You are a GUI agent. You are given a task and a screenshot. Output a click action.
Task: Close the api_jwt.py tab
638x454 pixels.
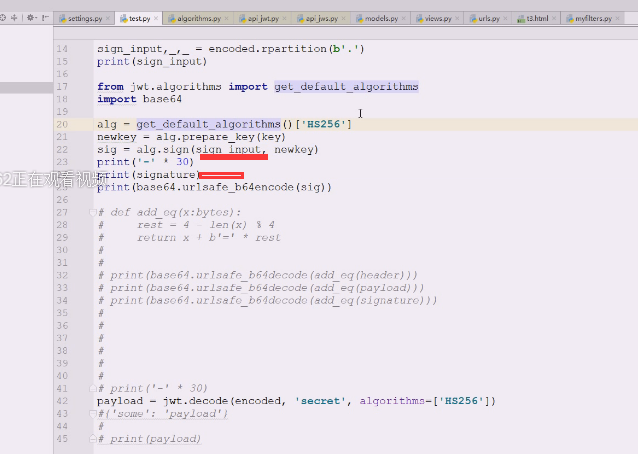[x=284, y=18]
